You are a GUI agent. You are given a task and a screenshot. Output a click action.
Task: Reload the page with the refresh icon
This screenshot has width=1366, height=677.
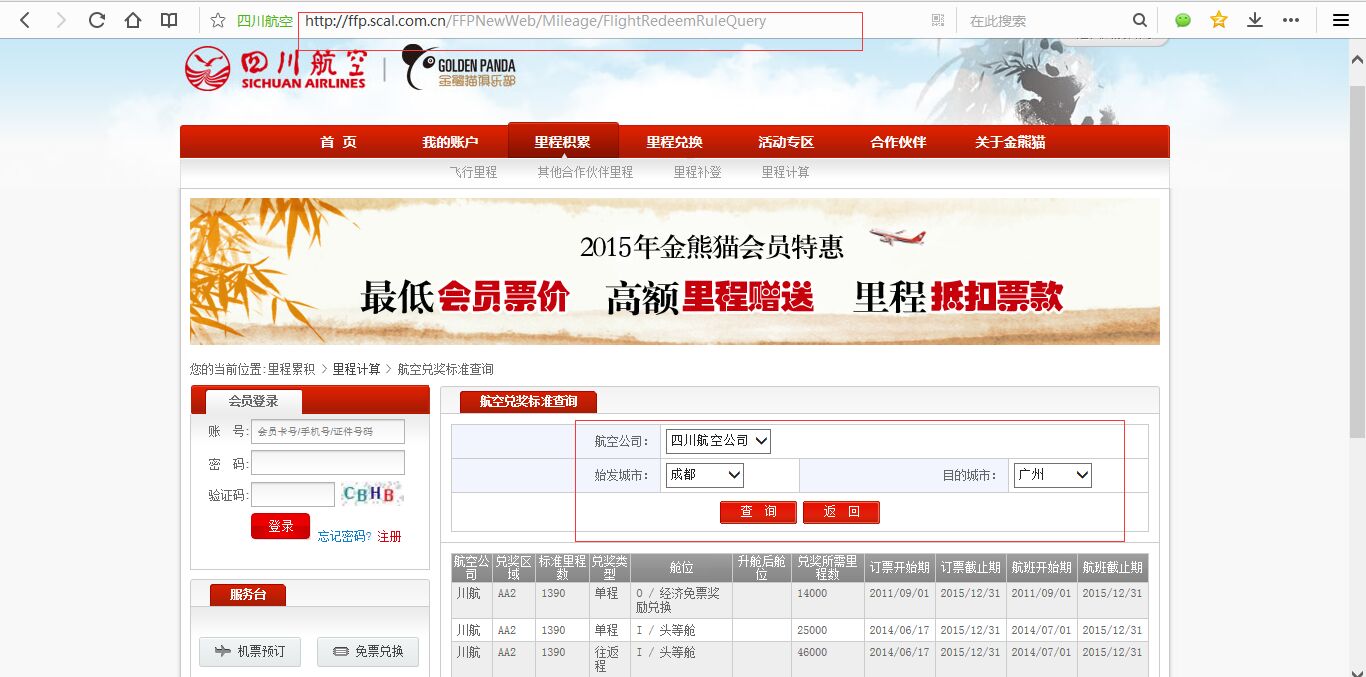[x=97, y=20]
